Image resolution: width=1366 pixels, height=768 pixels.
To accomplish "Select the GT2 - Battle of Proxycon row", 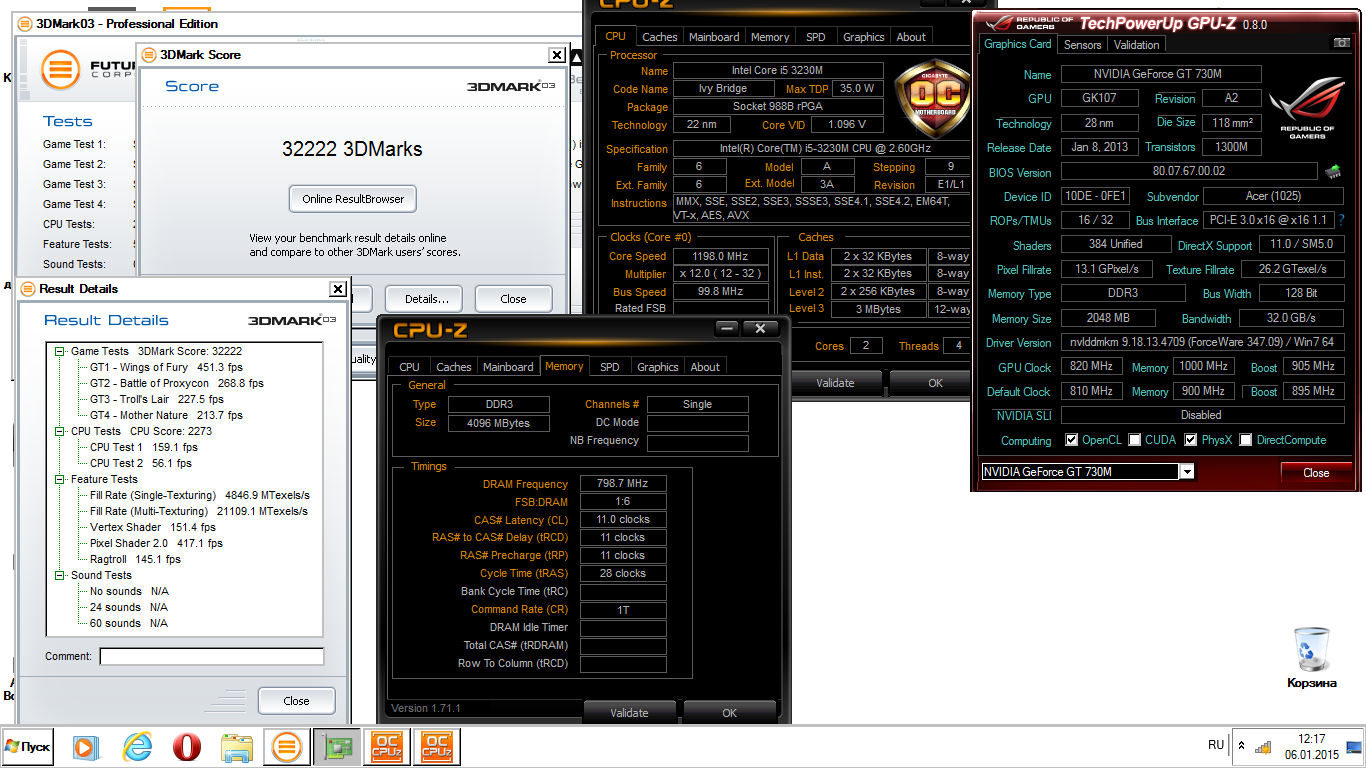I will (176, 383).
